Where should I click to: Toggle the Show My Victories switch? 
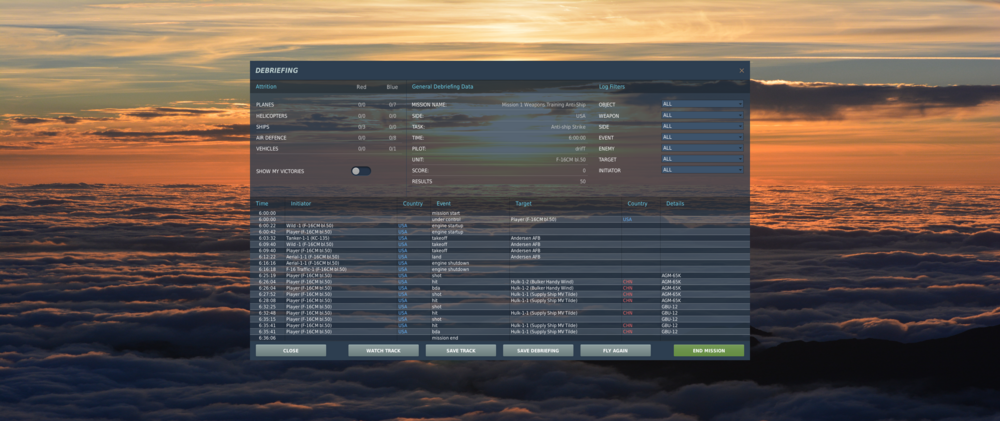[x=360, y=171]
